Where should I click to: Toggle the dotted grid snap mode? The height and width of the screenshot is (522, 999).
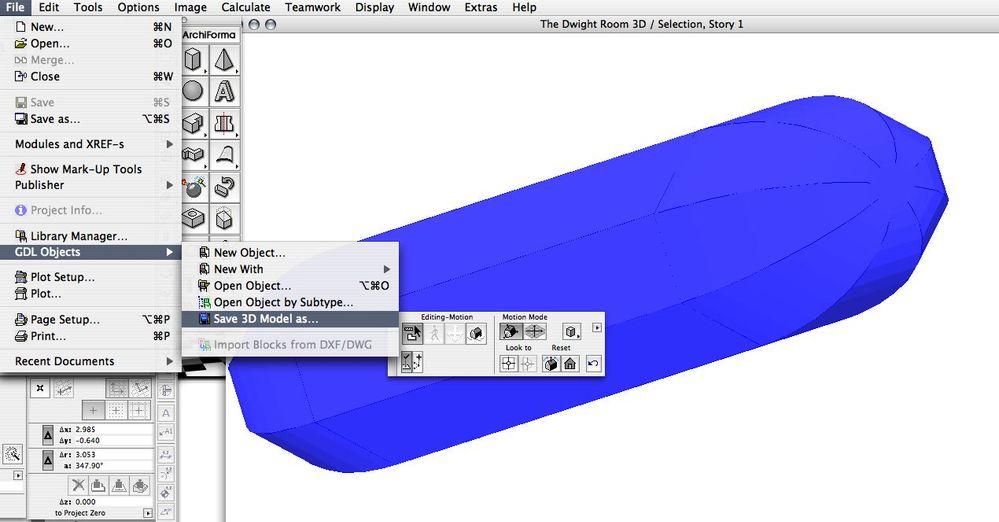tap(116, 410)
